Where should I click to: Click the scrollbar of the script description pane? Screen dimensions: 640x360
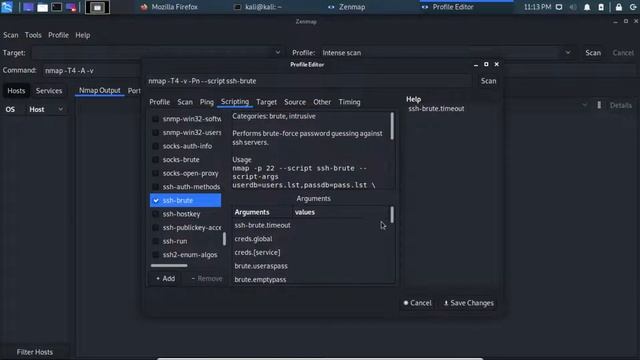(392, 126)
